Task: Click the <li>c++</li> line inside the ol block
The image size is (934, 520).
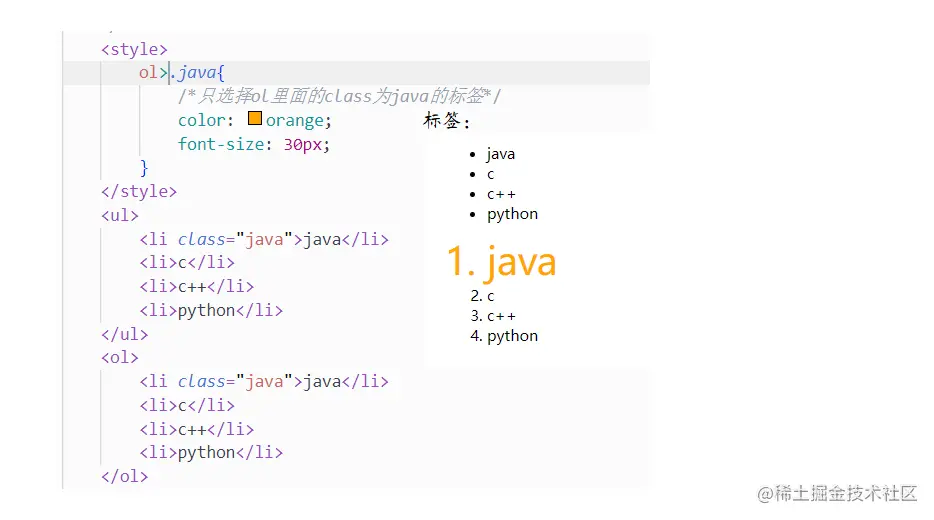Action: [197, 429]
